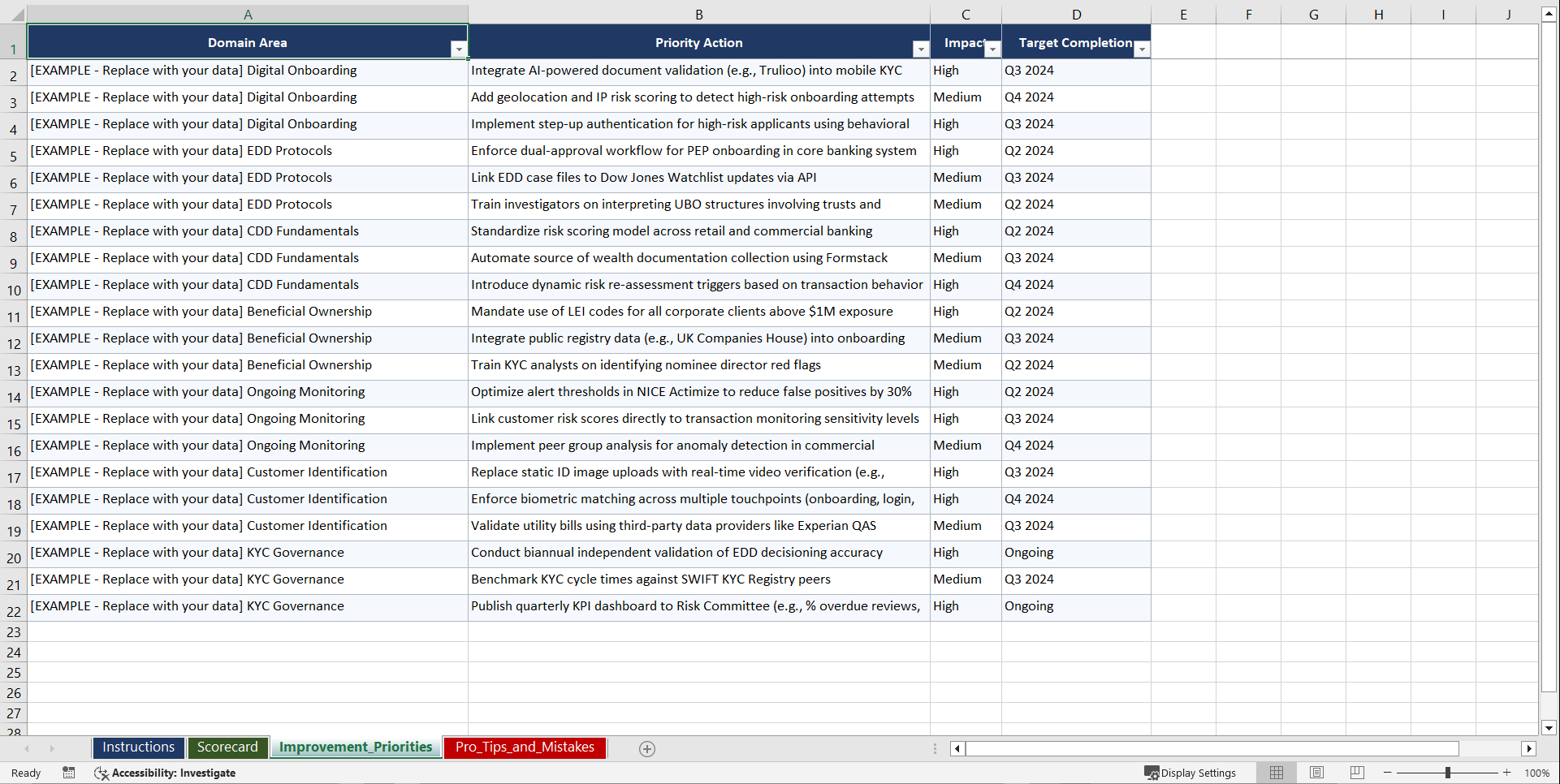Open the Target Completion filter dropdown
This screenshot has height=784, width=1560.
[x=1143, y=50]
